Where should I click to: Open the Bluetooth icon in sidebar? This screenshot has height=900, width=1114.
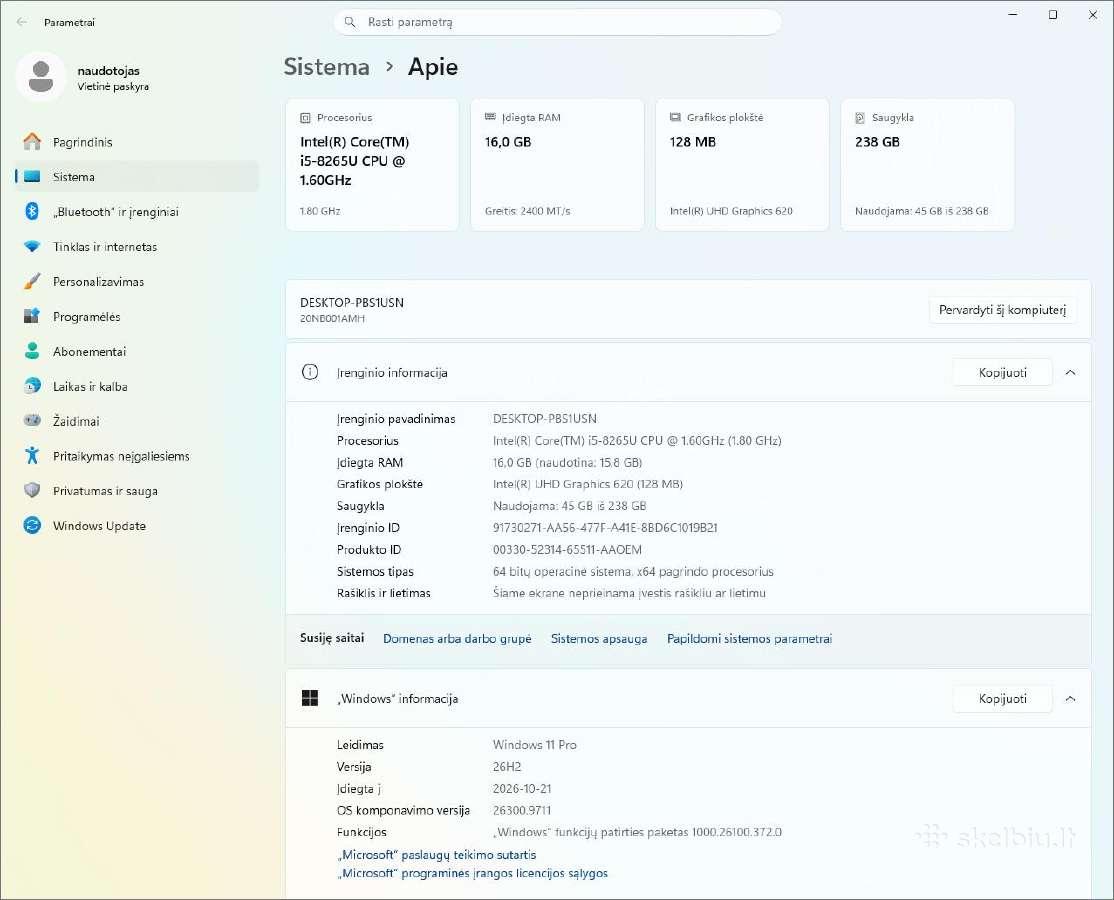coord(32,211)
